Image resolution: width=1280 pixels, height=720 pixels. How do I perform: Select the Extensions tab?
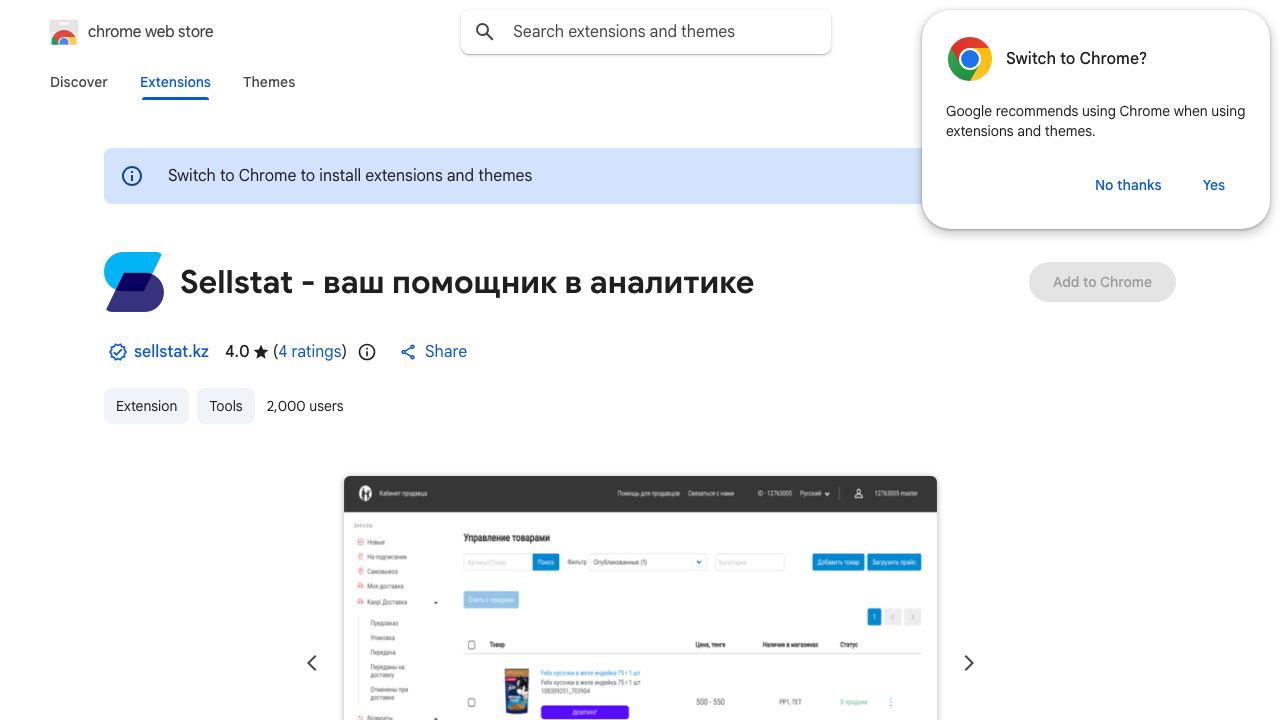click(175, 82)
